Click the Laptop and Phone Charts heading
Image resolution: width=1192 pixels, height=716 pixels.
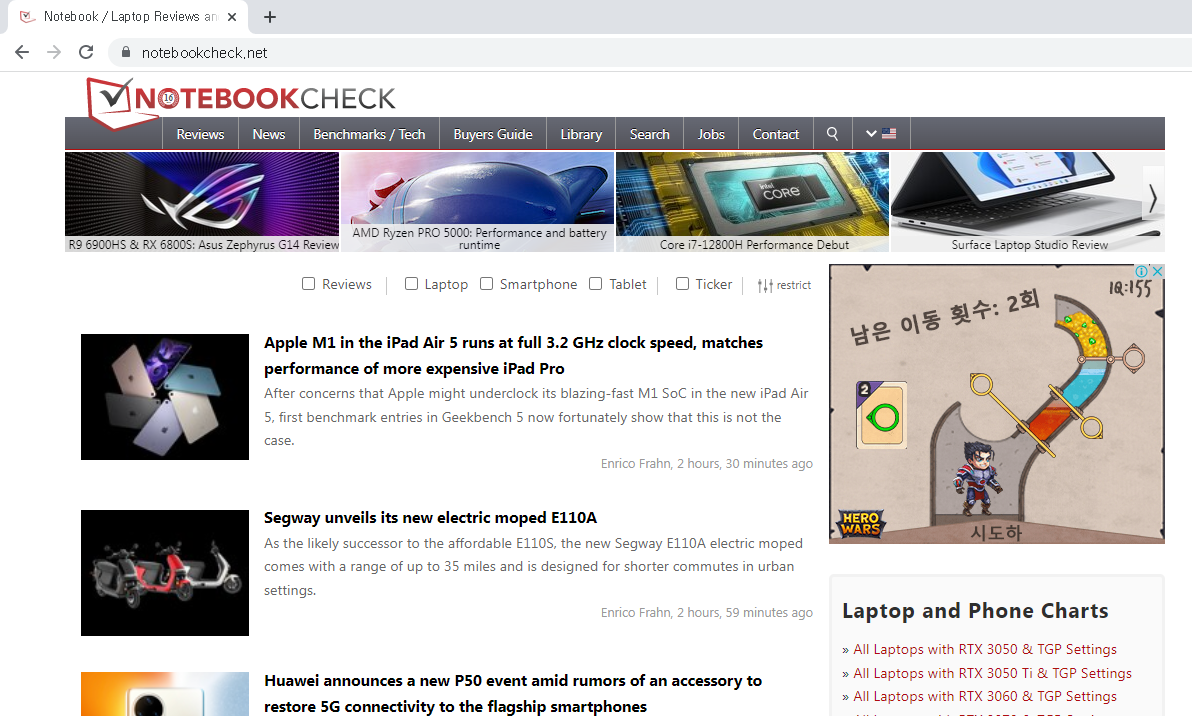[x=975, y=610]
